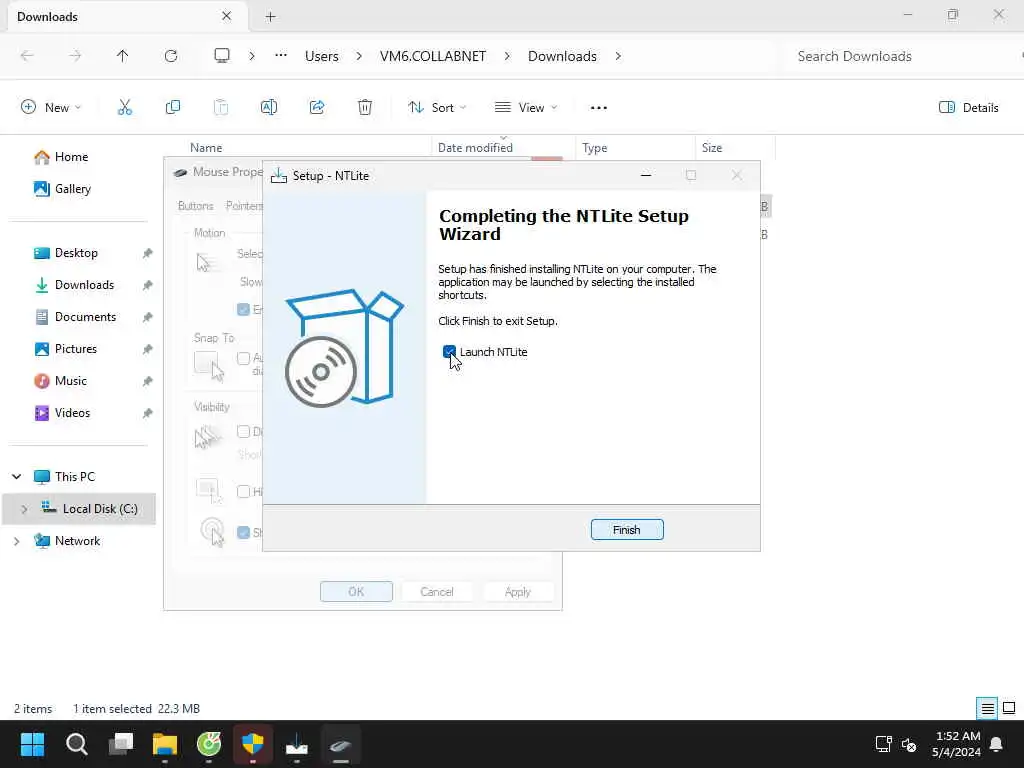This screenshot has height=768, width=1024.
Task: Open the Windows Start menu
Action: (32, 744)
